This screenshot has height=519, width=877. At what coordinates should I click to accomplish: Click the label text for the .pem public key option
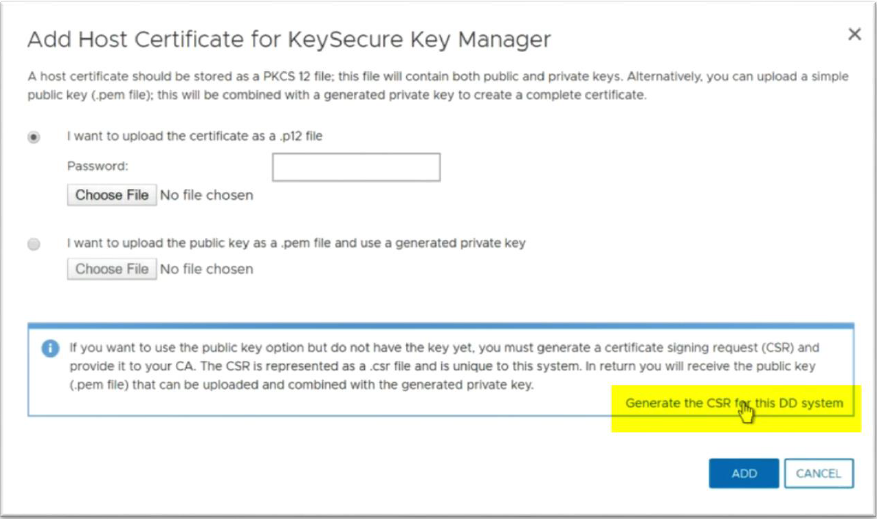pos(296,243)
